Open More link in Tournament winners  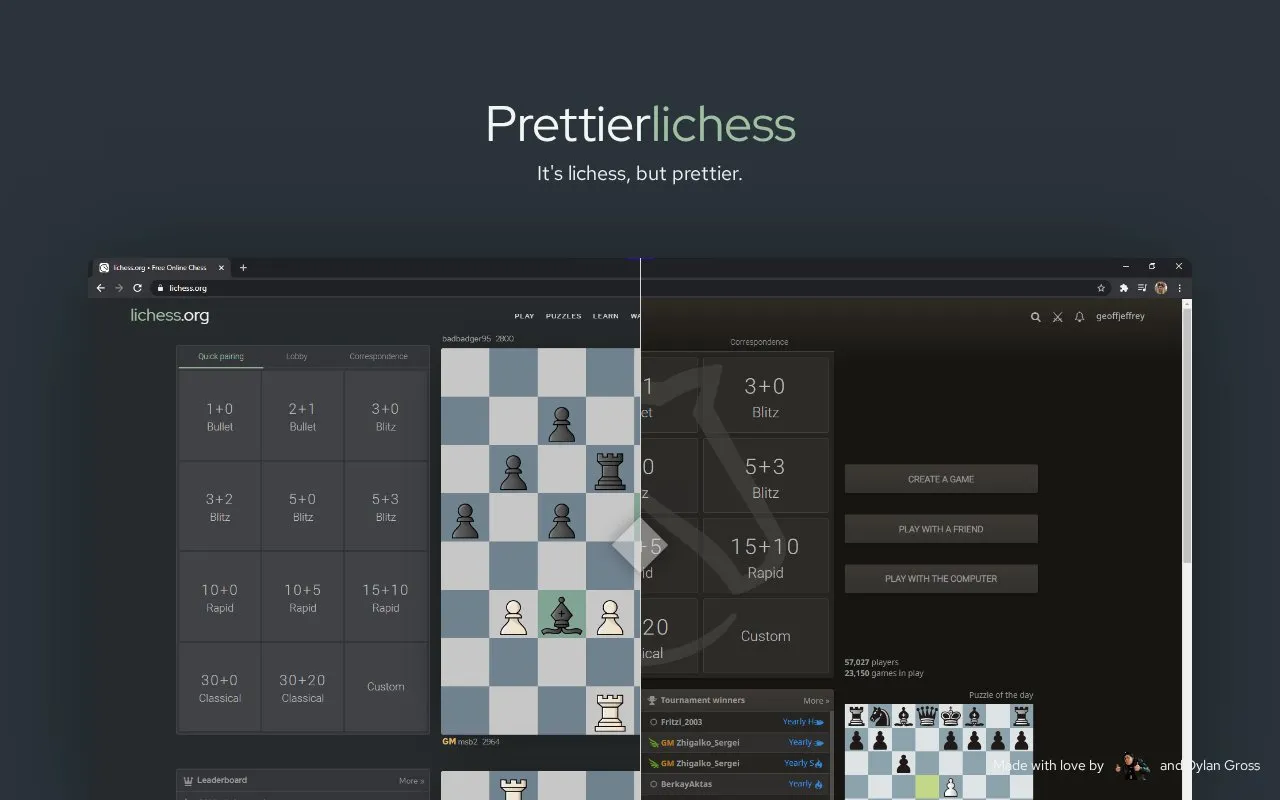816,701
